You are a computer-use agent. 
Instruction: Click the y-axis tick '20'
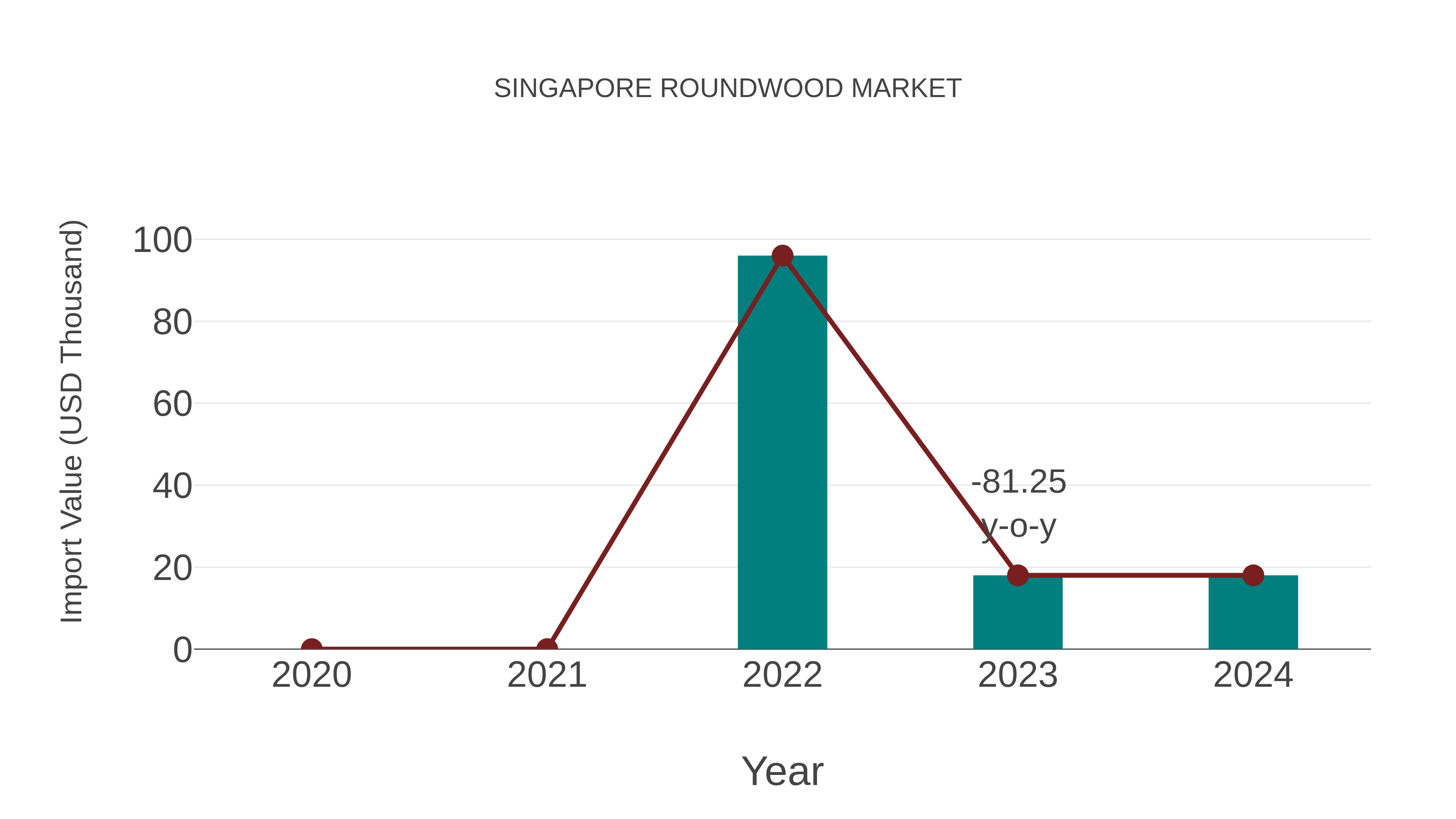172,568
